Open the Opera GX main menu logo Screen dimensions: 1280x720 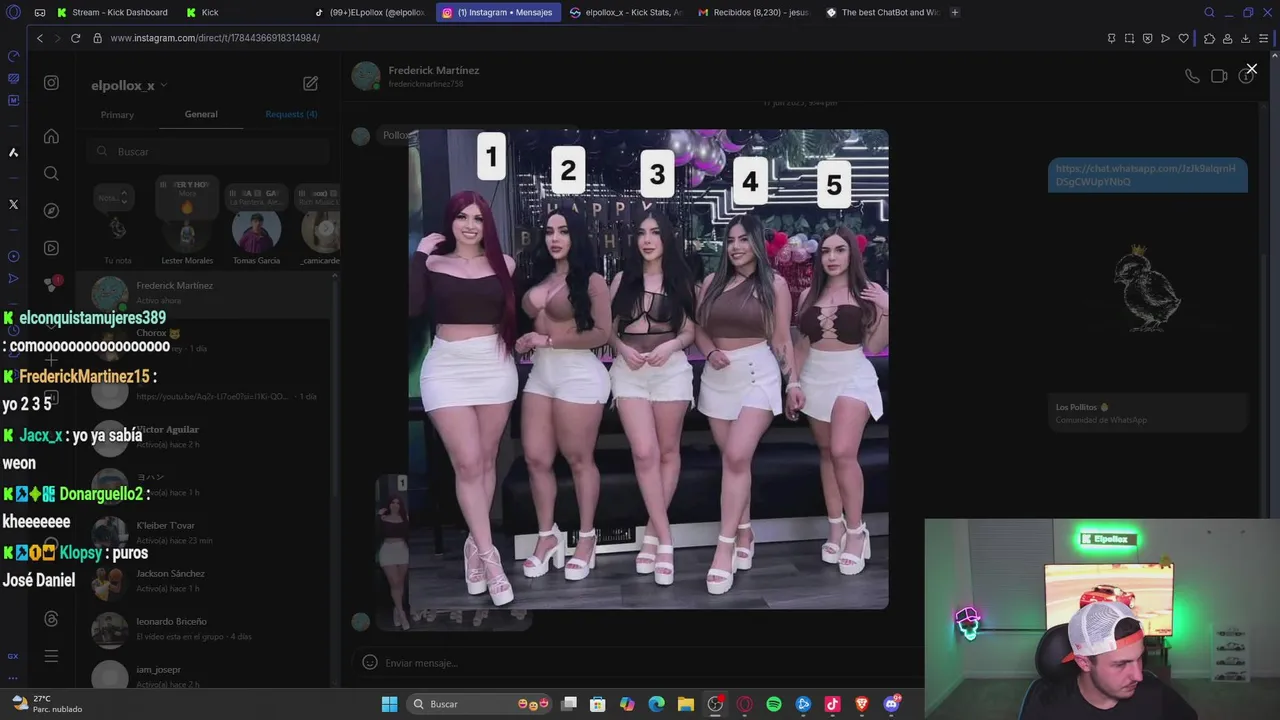pyautogui.click(x=12, y=12)
